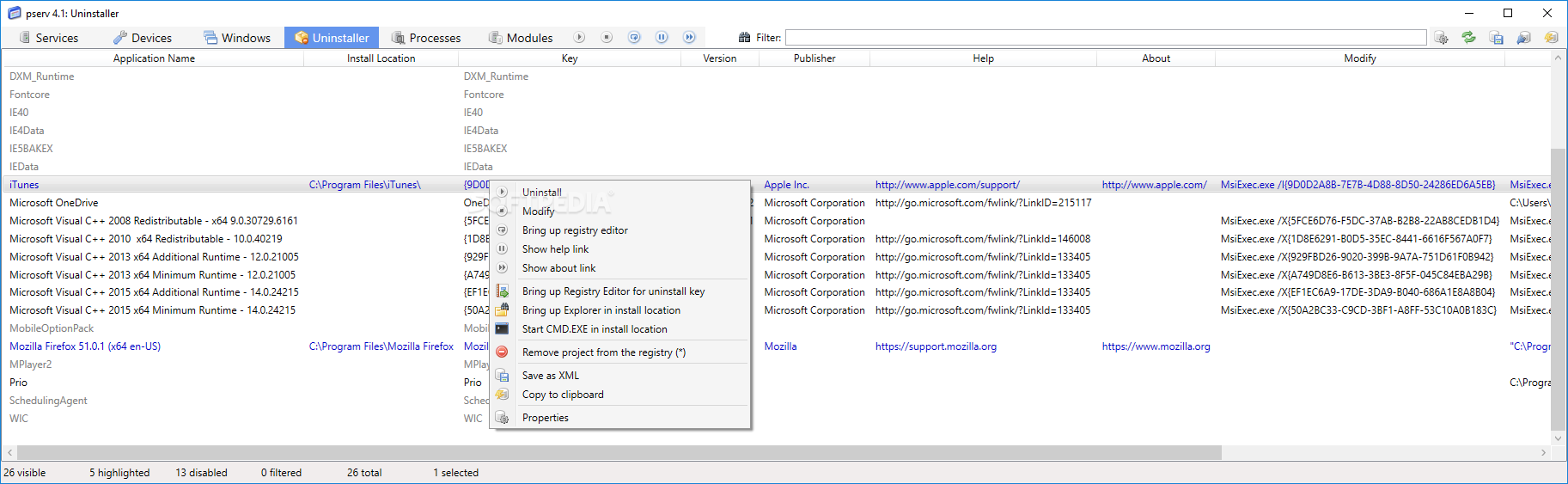Click the horizontal scrollbar right arrow
The height and width of the screenshot is (484, 1568).
pos(1544,452)
